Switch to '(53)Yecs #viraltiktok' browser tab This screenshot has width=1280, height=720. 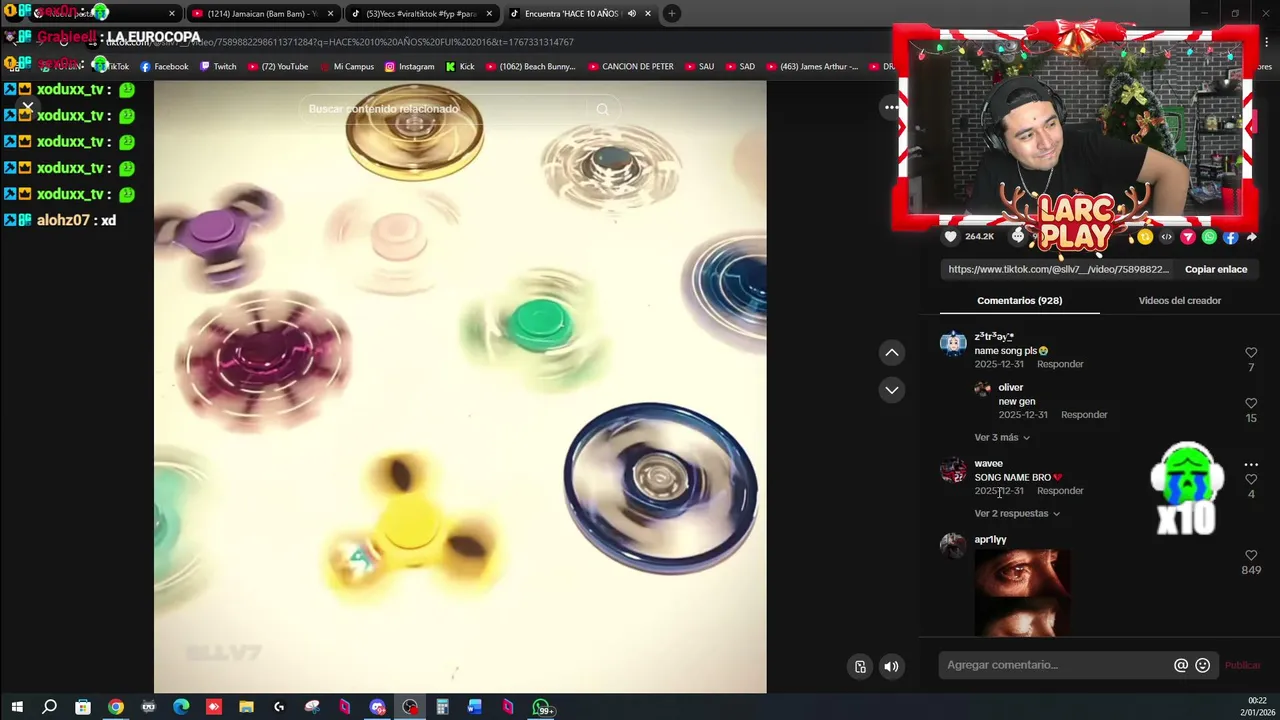420,14
